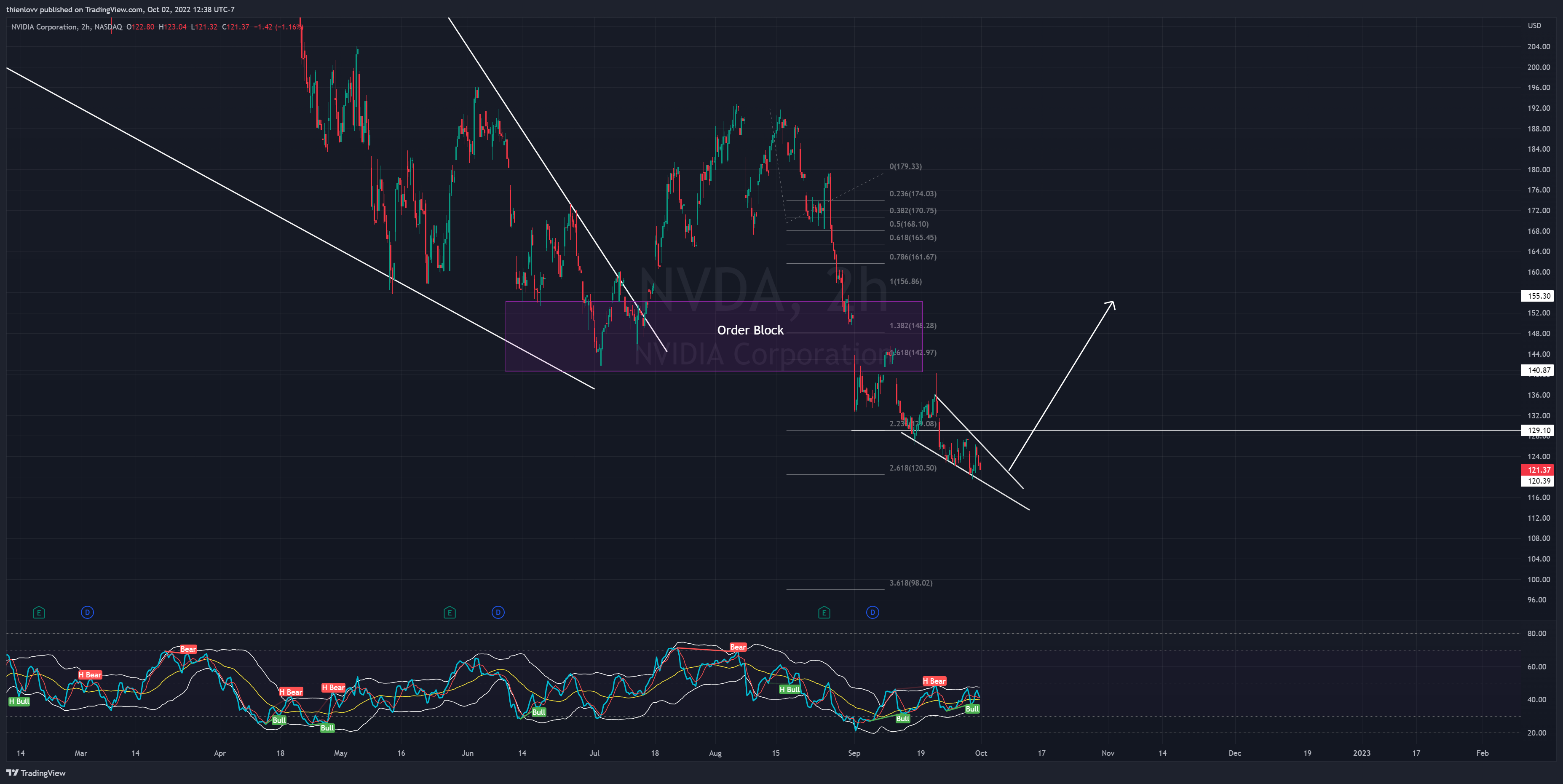Click the high value H123.04

173,27
